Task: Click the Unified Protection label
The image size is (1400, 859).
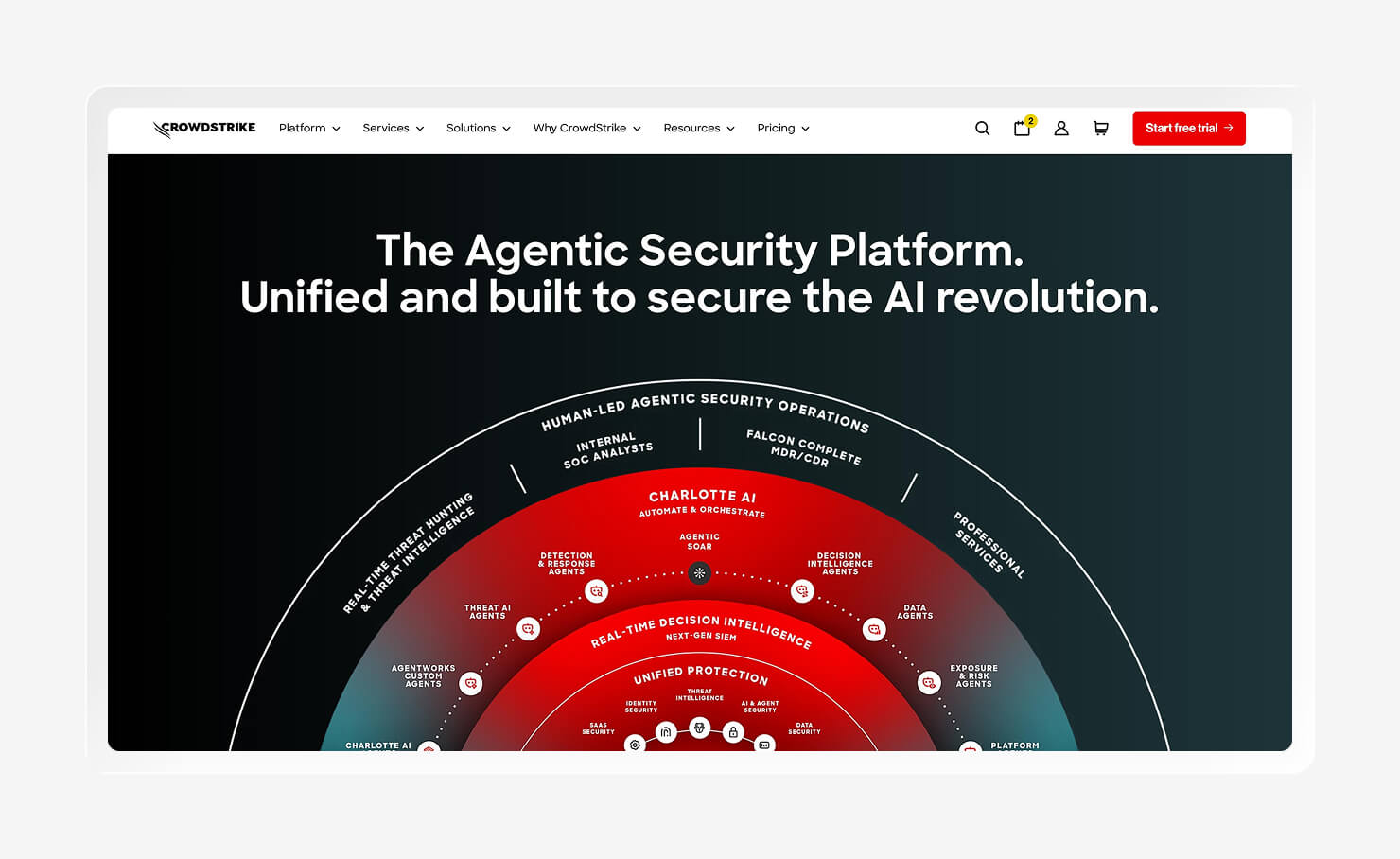Action: pyautogui.click(x=701, y=675)
